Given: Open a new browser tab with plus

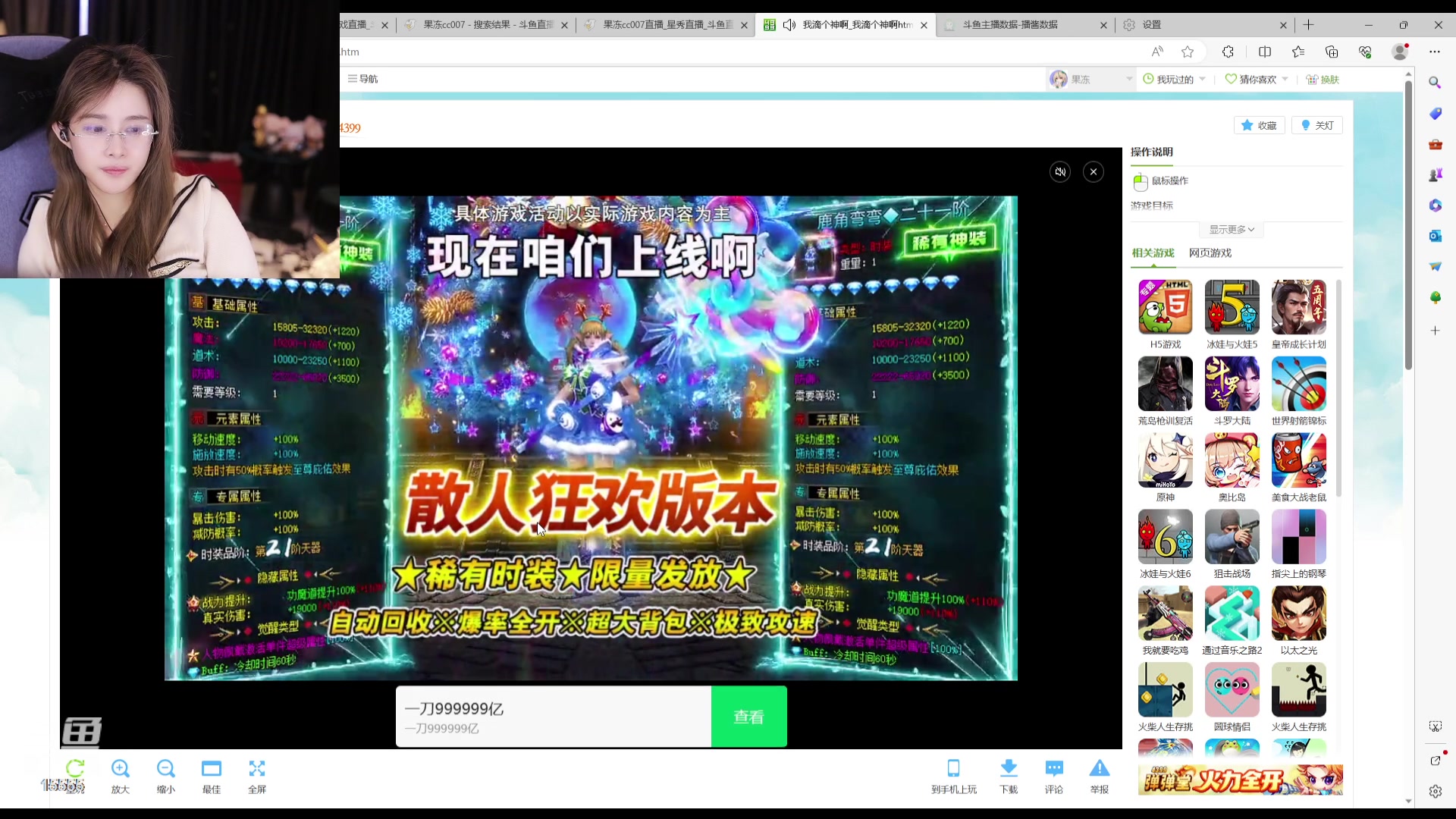Looking at the screenshot, I should click(1309, 25).
